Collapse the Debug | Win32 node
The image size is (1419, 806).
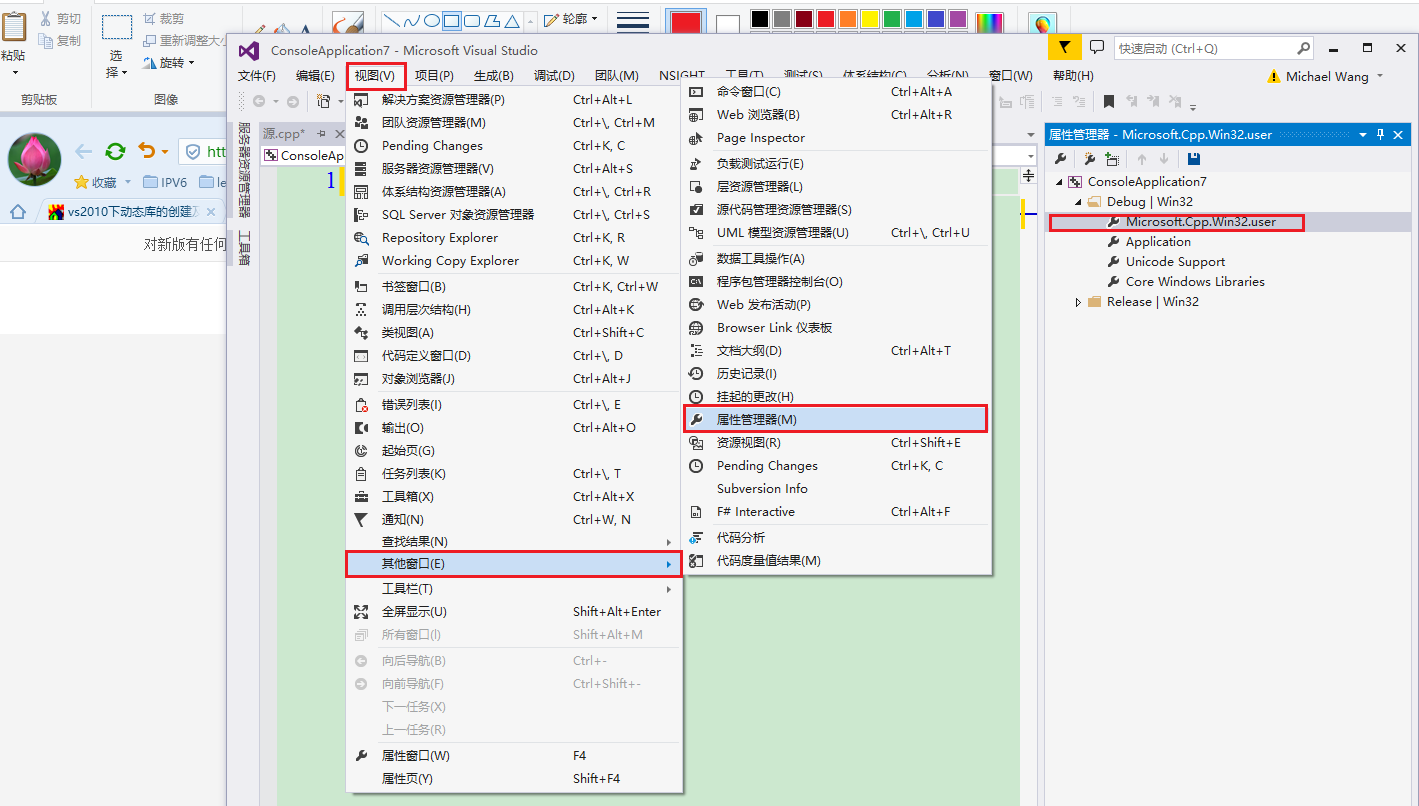[x=1078, y=202]
